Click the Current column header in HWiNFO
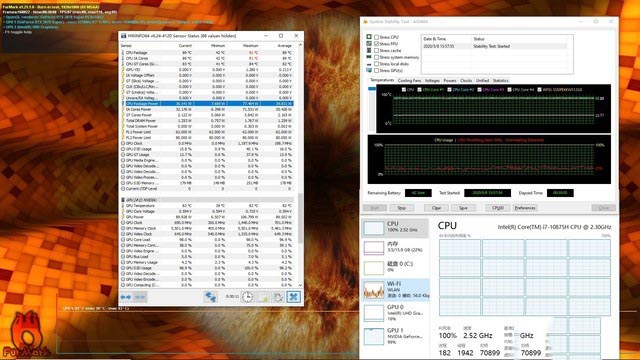640x360 pixels. tap(185, 46)
